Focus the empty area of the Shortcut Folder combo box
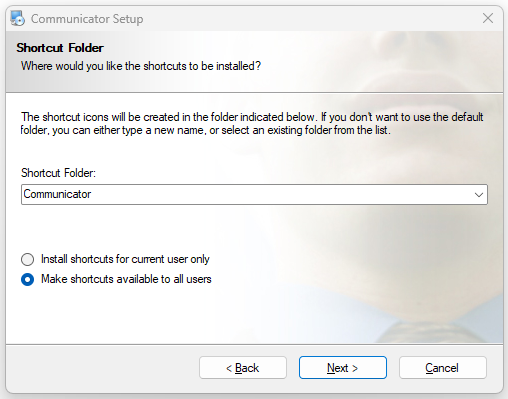 point(280,195)
